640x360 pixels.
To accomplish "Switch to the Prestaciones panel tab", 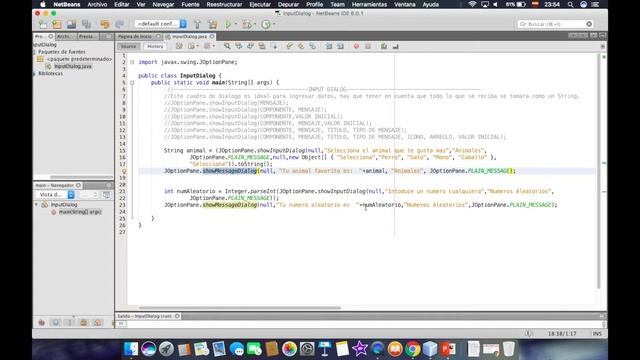I will tap(87, 37).
